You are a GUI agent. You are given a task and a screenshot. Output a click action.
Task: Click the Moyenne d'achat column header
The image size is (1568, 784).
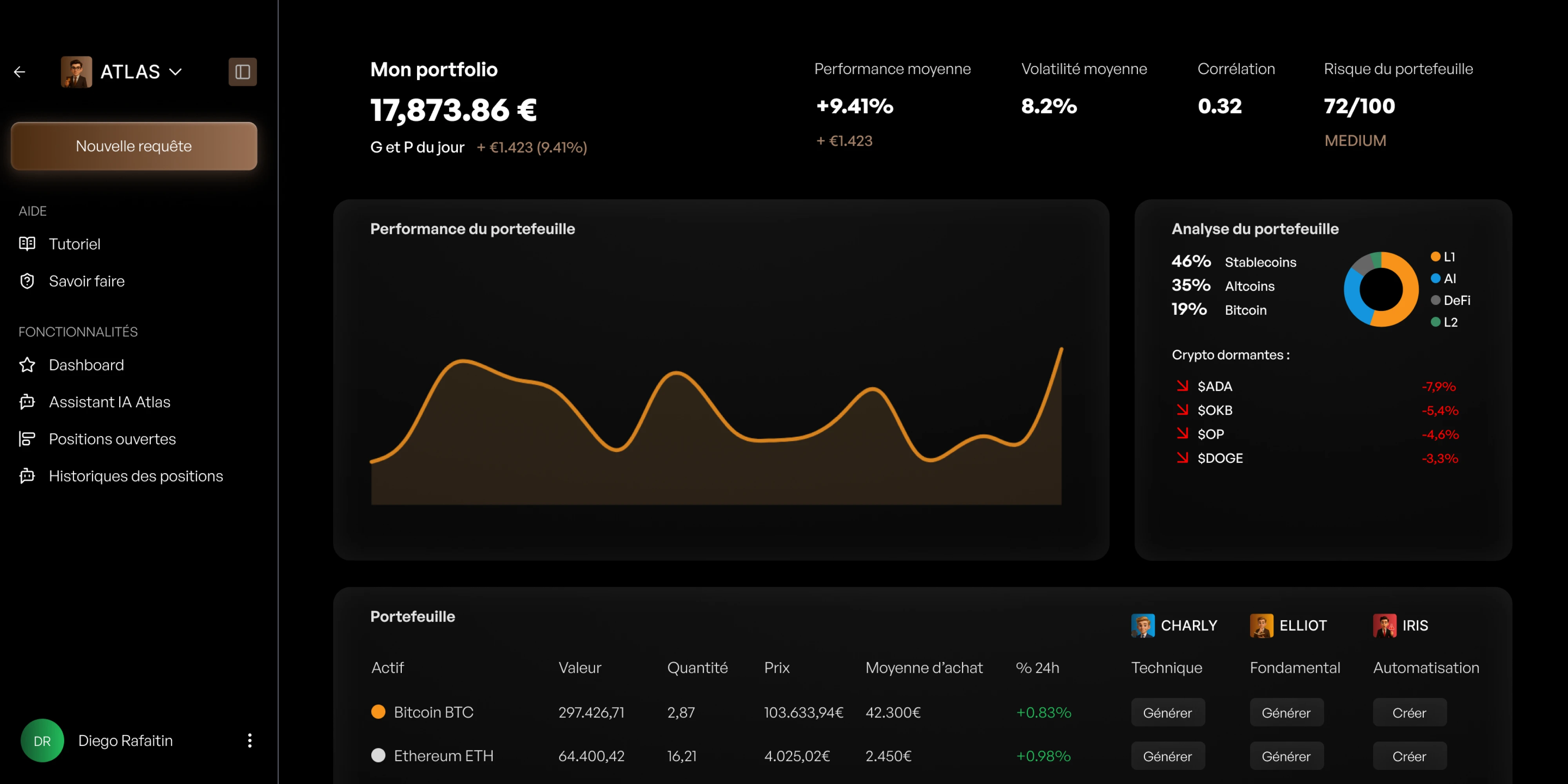click(924, 668)
